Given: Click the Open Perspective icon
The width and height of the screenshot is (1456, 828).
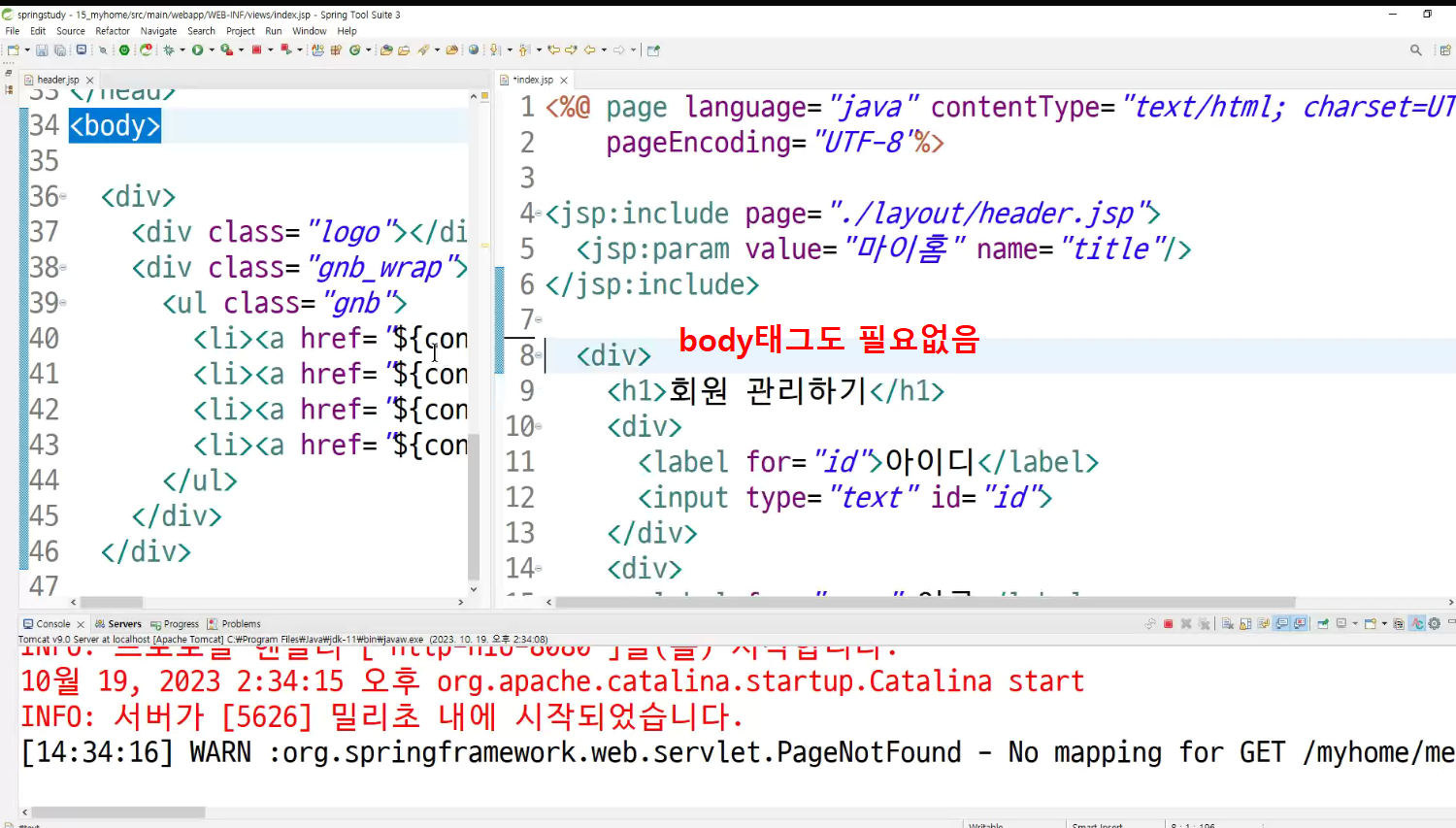Looking at the screenshot, I should tap(1445, 50).
